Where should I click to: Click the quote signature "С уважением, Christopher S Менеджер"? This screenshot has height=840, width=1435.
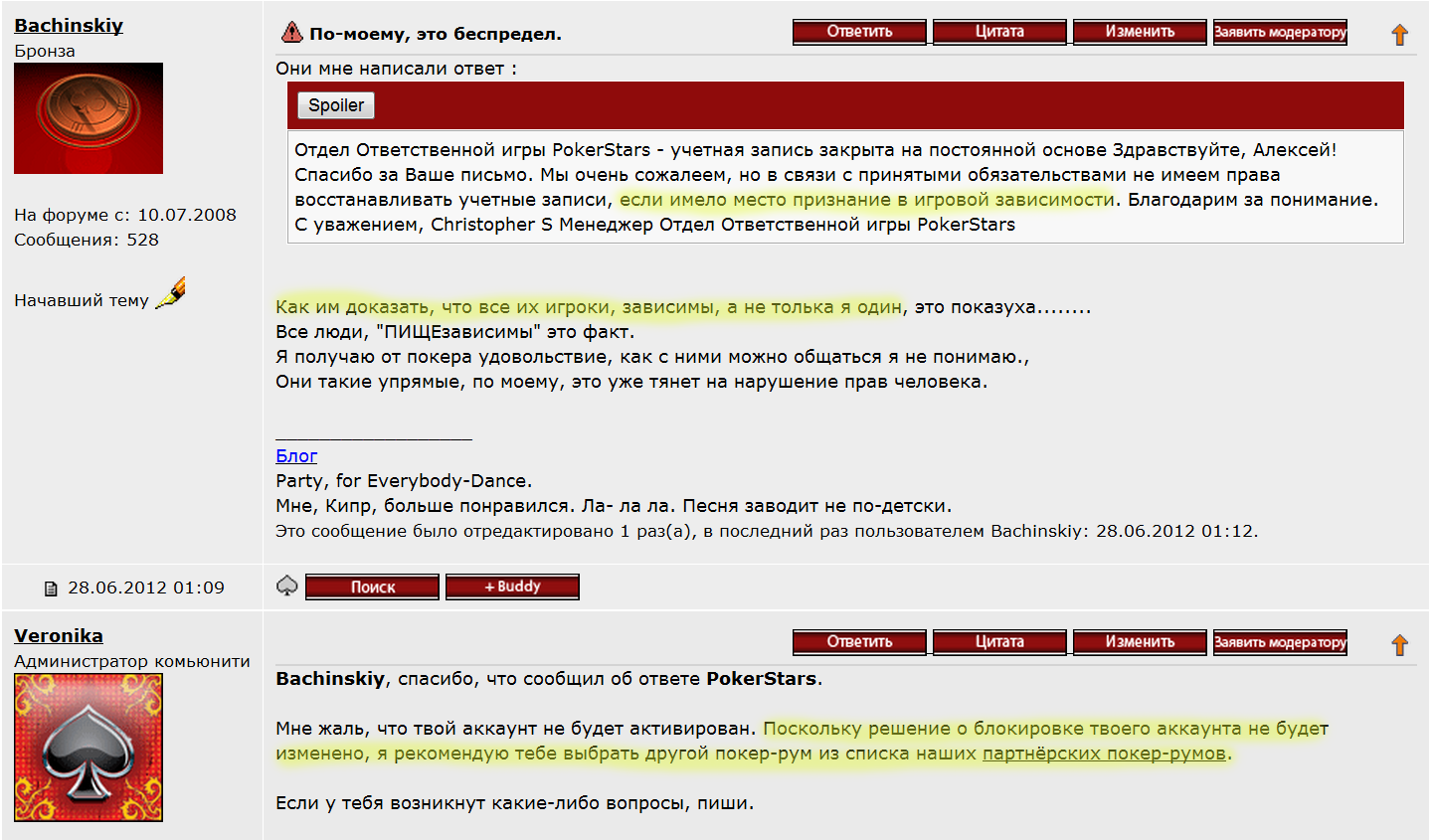[x=486, y=225]
